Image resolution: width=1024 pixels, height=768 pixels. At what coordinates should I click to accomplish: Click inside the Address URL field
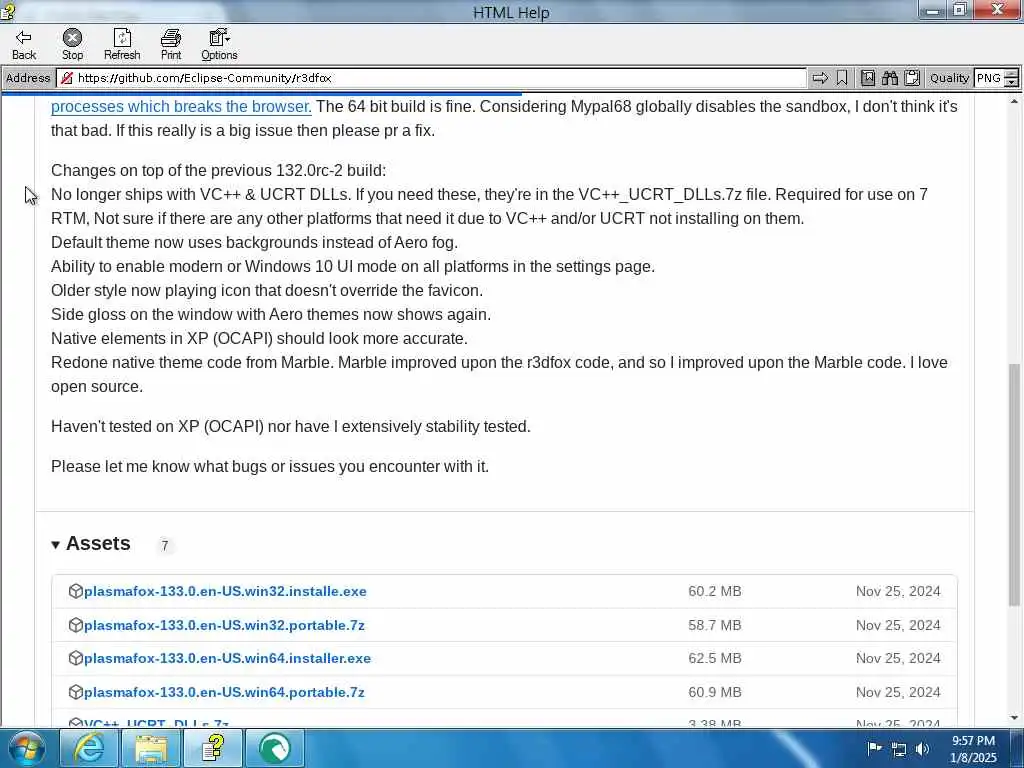[x=431, y=78]
